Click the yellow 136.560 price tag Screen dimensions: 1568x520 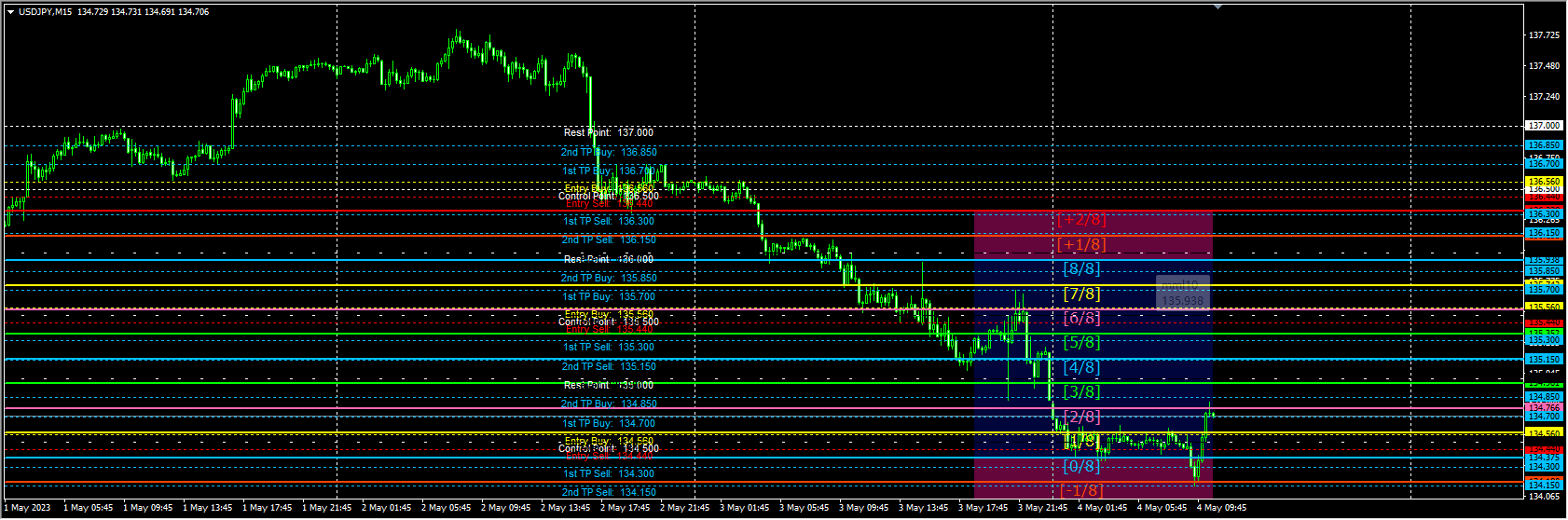click(x=1544, y=182)
